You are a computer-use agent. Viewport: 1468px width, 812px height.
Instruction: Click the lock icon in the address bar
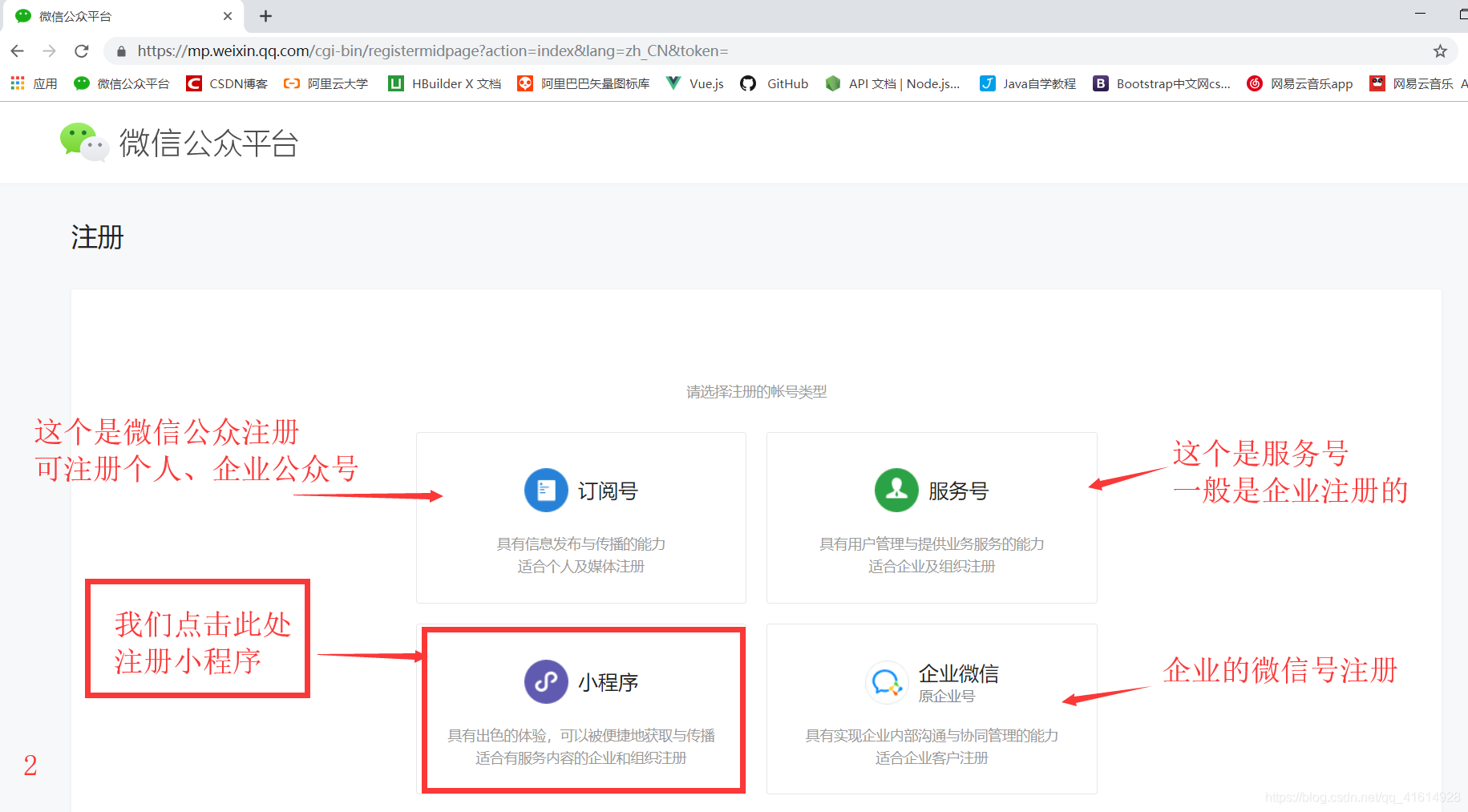(122, 51)
